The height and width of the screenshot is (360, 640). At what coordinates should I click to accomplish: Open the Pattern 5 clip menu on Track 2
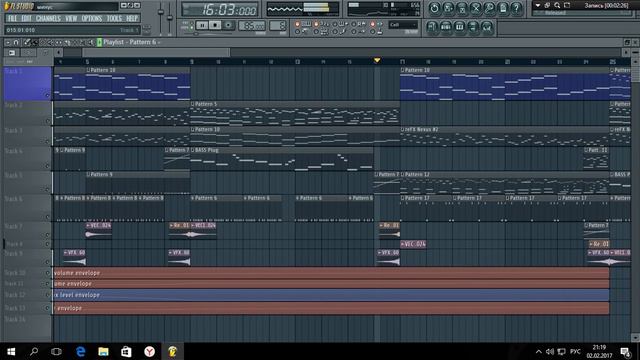(x=193, y=104)
